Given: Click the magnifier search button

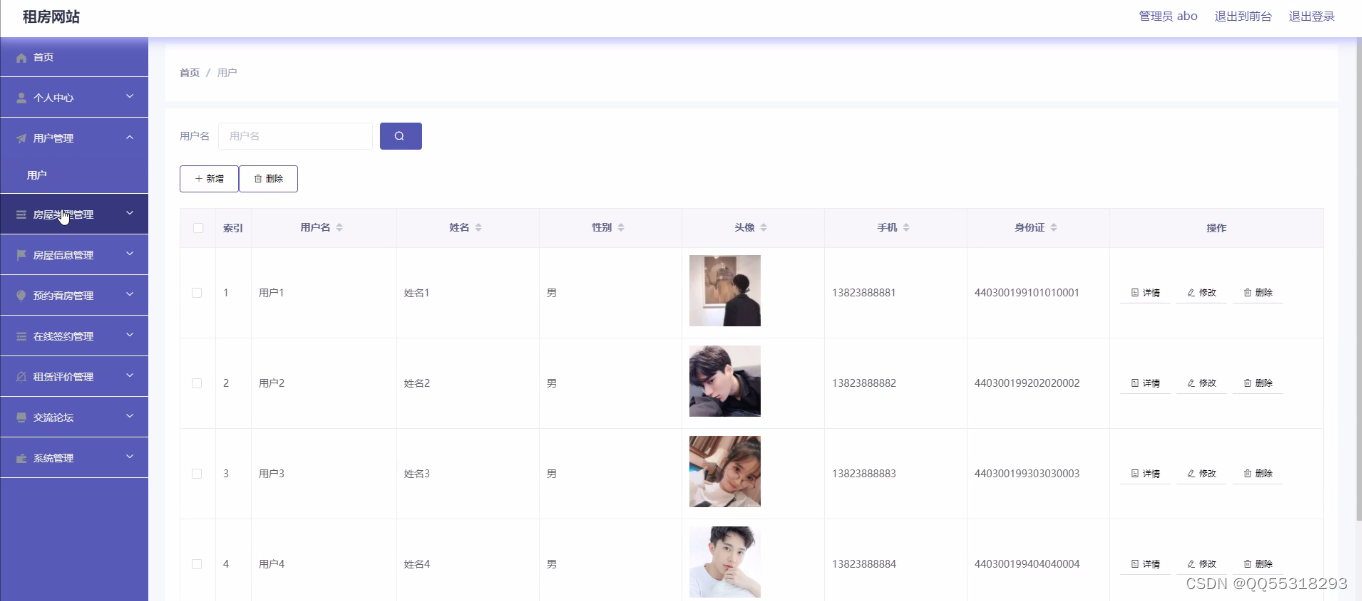Looking at the screenshot, I should (400, 136).
